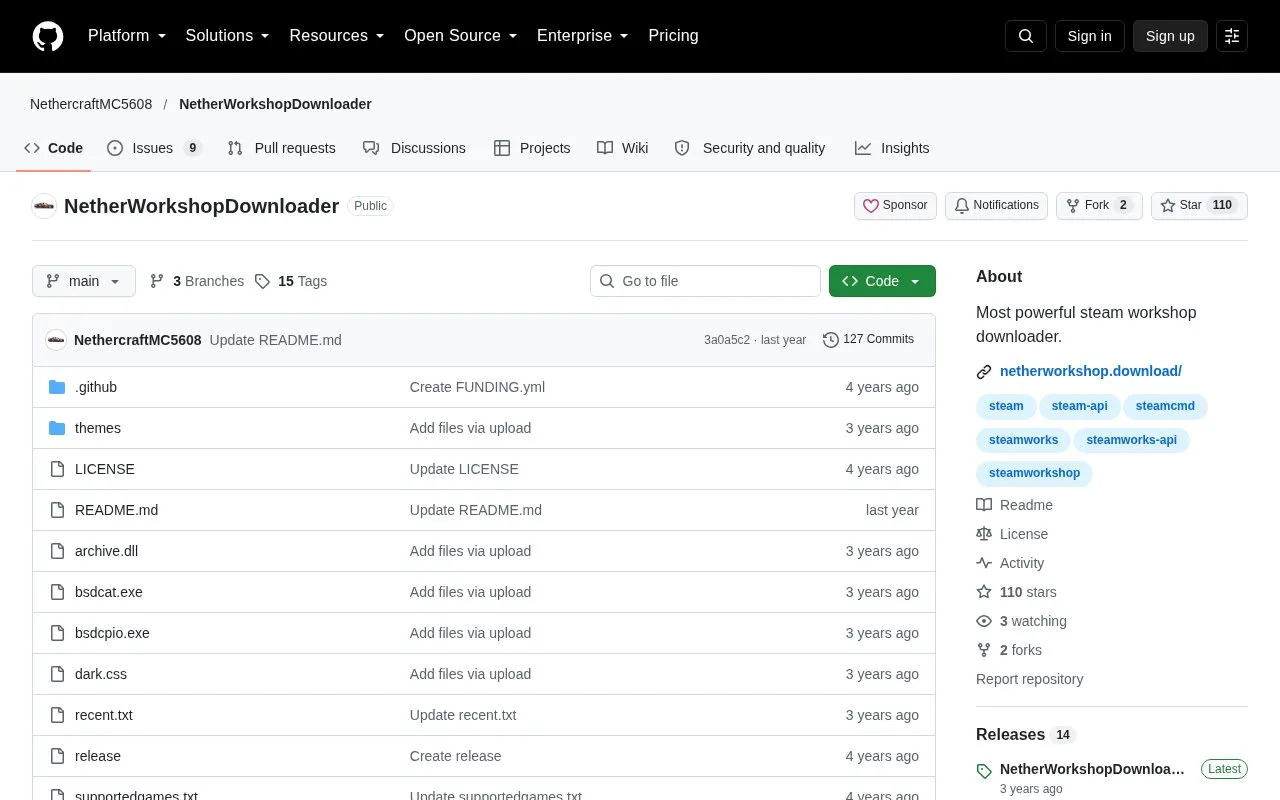
Task: Expand the Open Source menu
Action: [x=461, y=36]
